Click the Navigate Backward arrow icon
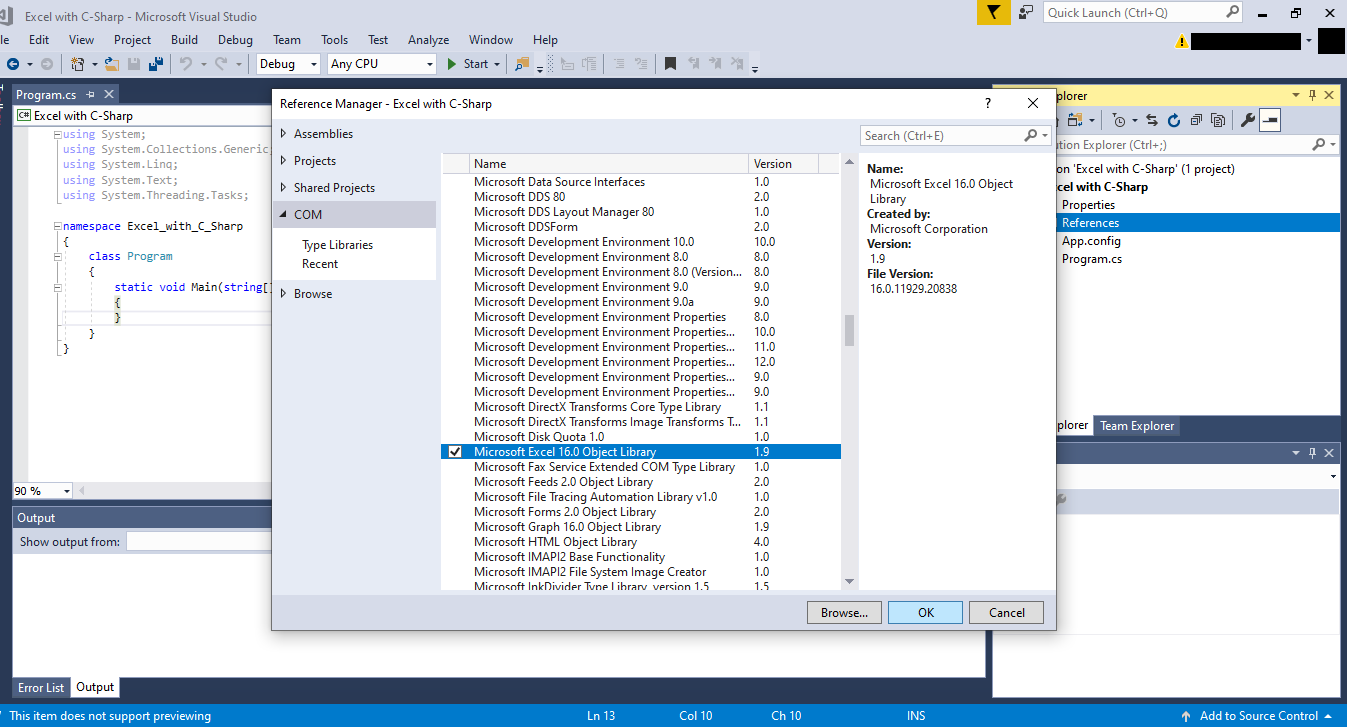The width and height of the screenshot is (1347, 727). [x=13, y=64]
